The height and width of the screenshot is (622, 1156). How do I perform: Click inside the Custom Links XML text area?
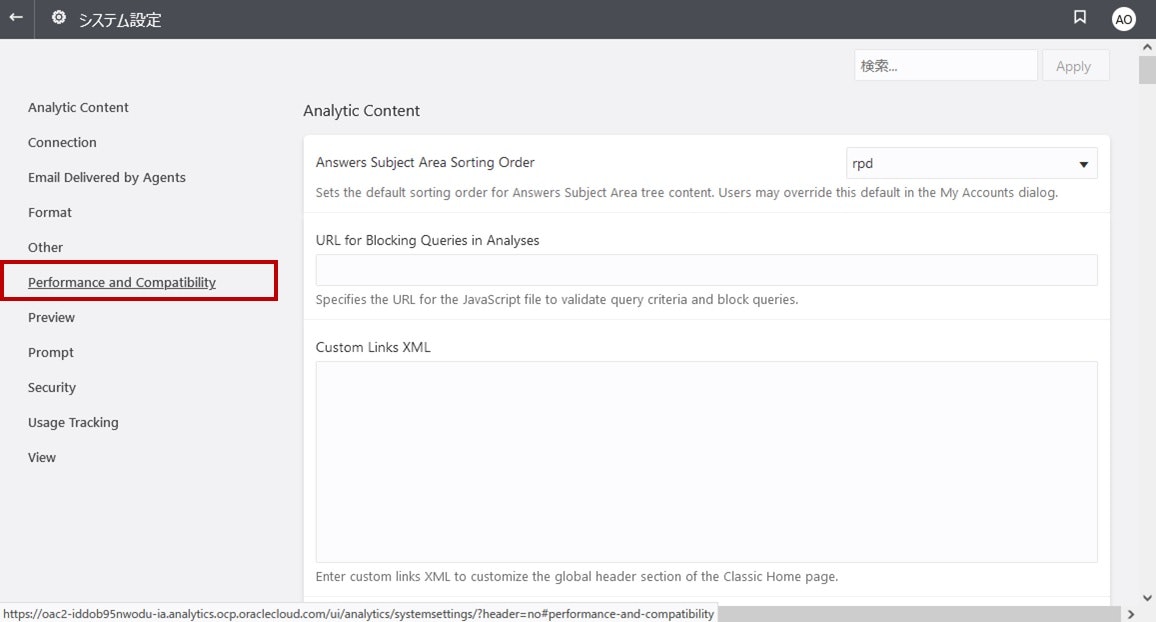tap(706, 462)
